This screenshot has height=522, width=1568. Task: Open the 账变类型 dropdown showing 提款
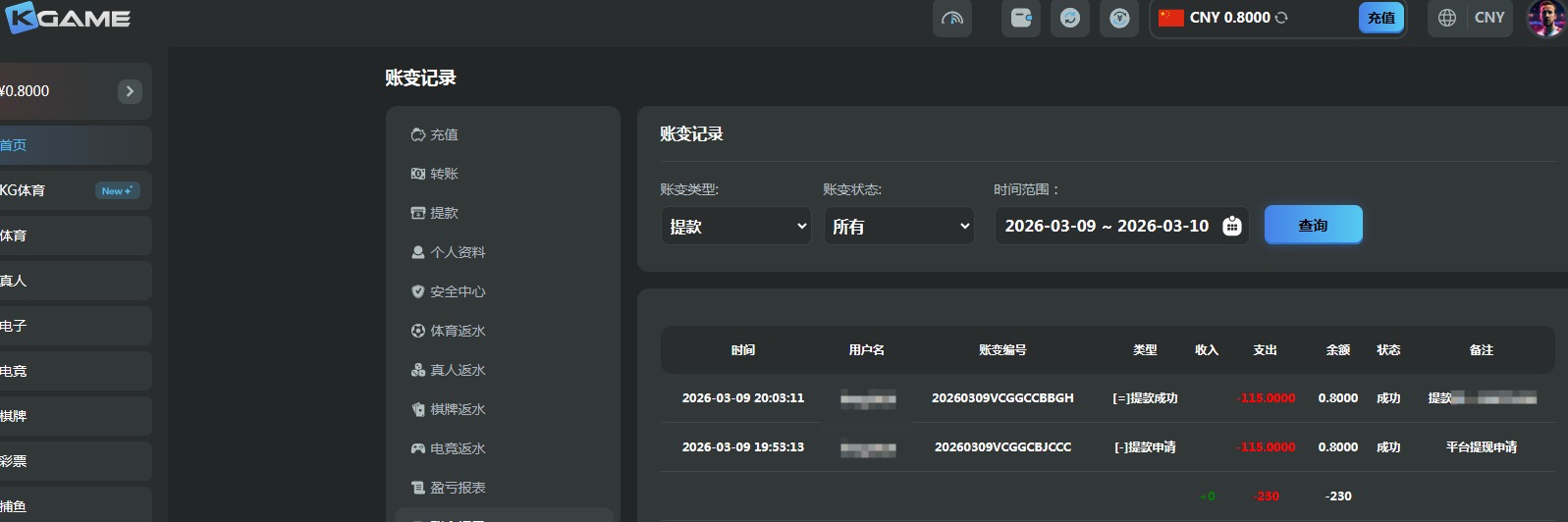pos(735,226)
